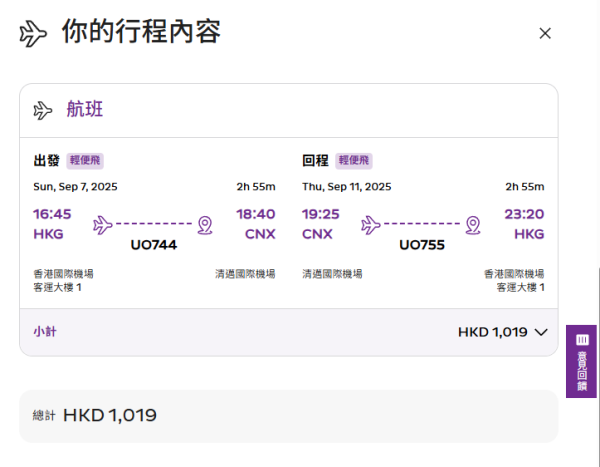600x467 pixels.
Task: Click the 回程 heading
Action: click(315, 160)
